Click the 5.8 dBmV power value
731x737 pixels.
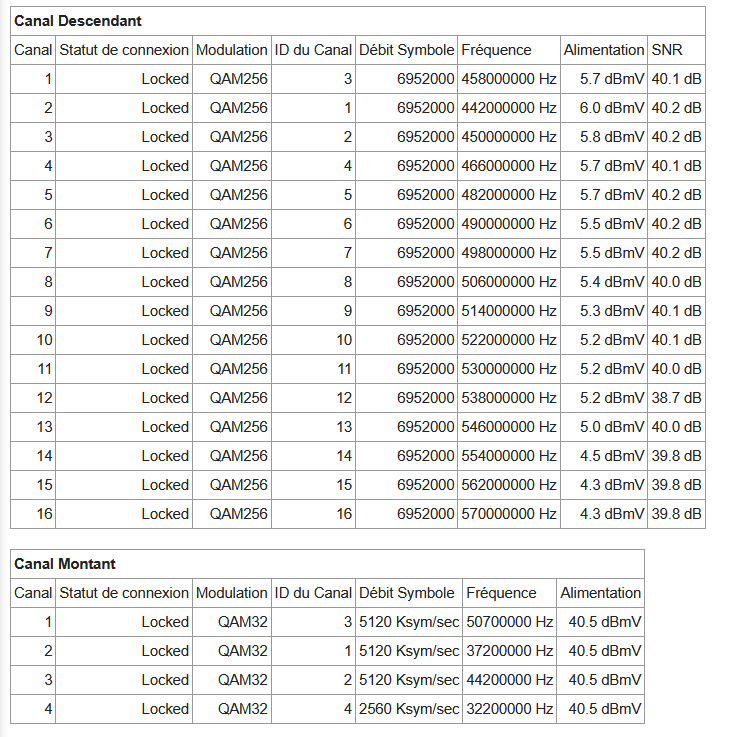612,137
